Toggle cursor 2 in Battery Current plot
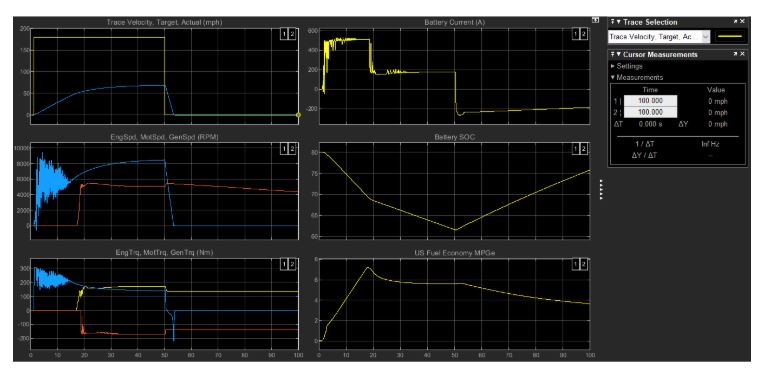This screenshot has width=759, height=374. [583, 33]
